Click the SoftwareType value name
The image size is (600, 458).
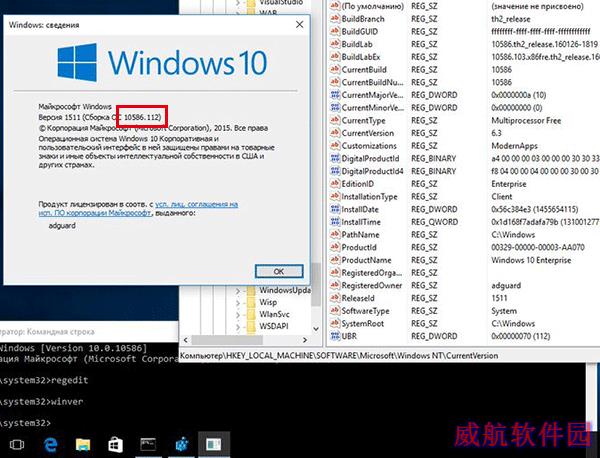point(365,311)
